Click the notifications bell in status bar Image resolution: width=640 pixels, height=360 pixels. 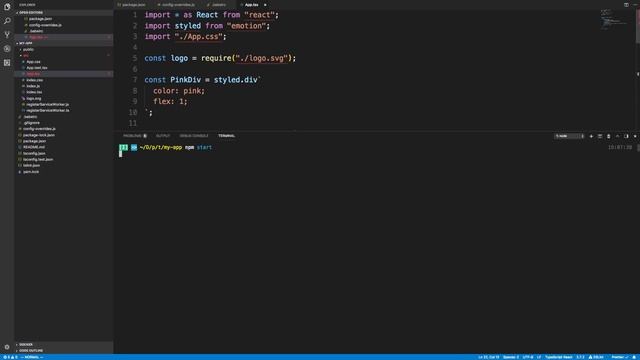coord(635,357)
